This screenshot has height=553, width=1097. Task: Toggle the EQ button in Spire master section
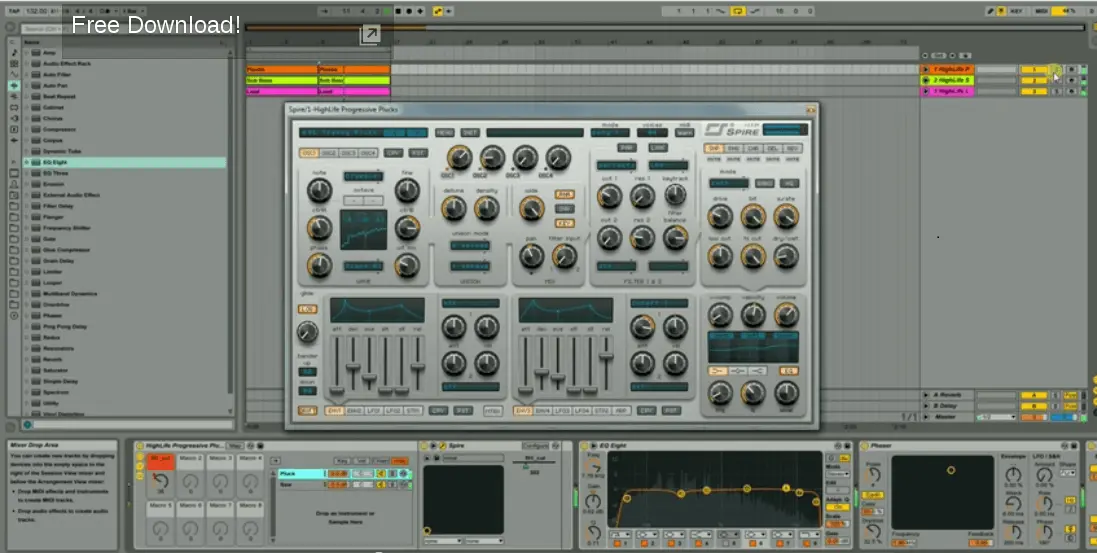tap(789, 370)
